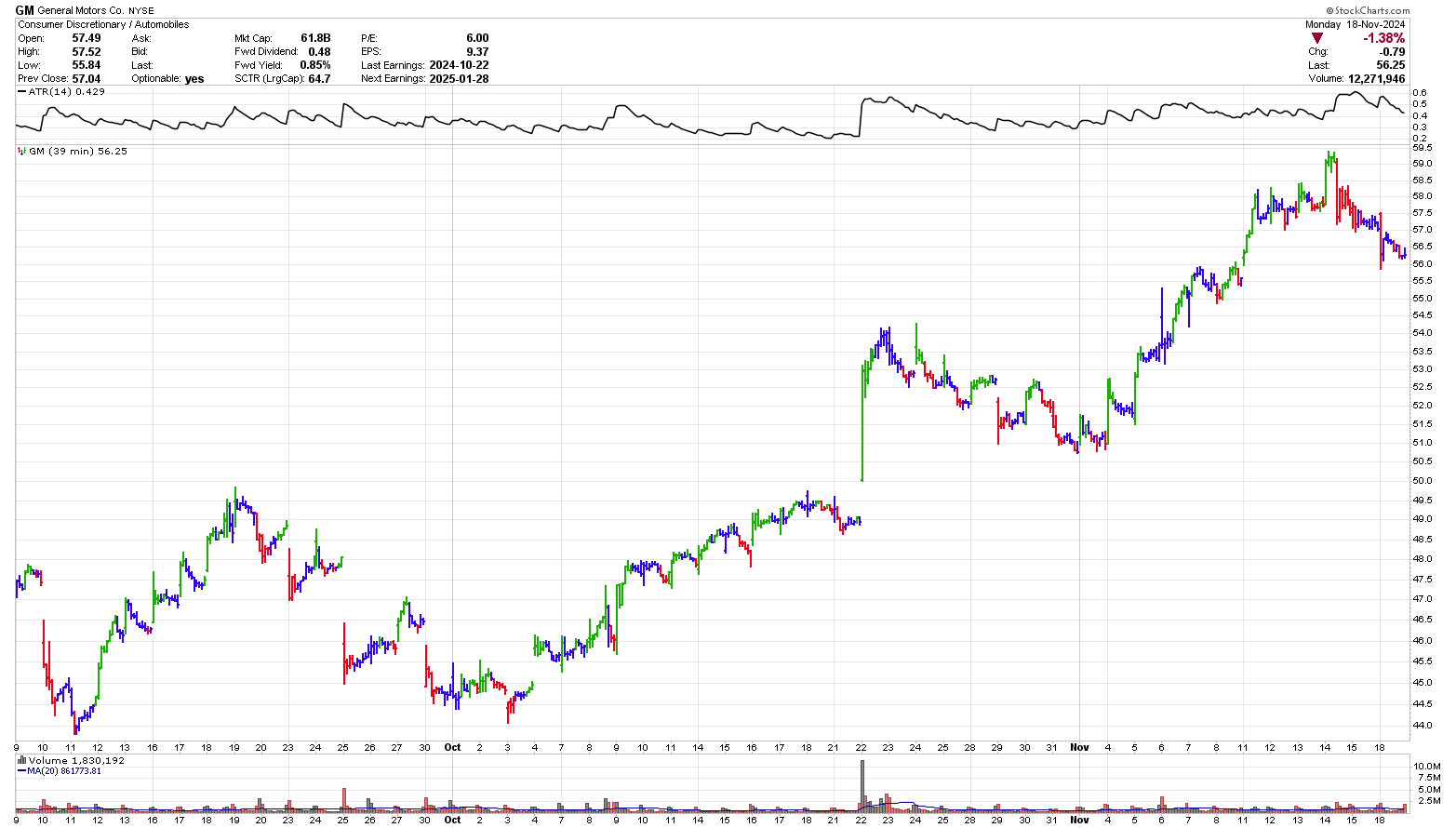Click the P/E value 6.00

[477, 38]
